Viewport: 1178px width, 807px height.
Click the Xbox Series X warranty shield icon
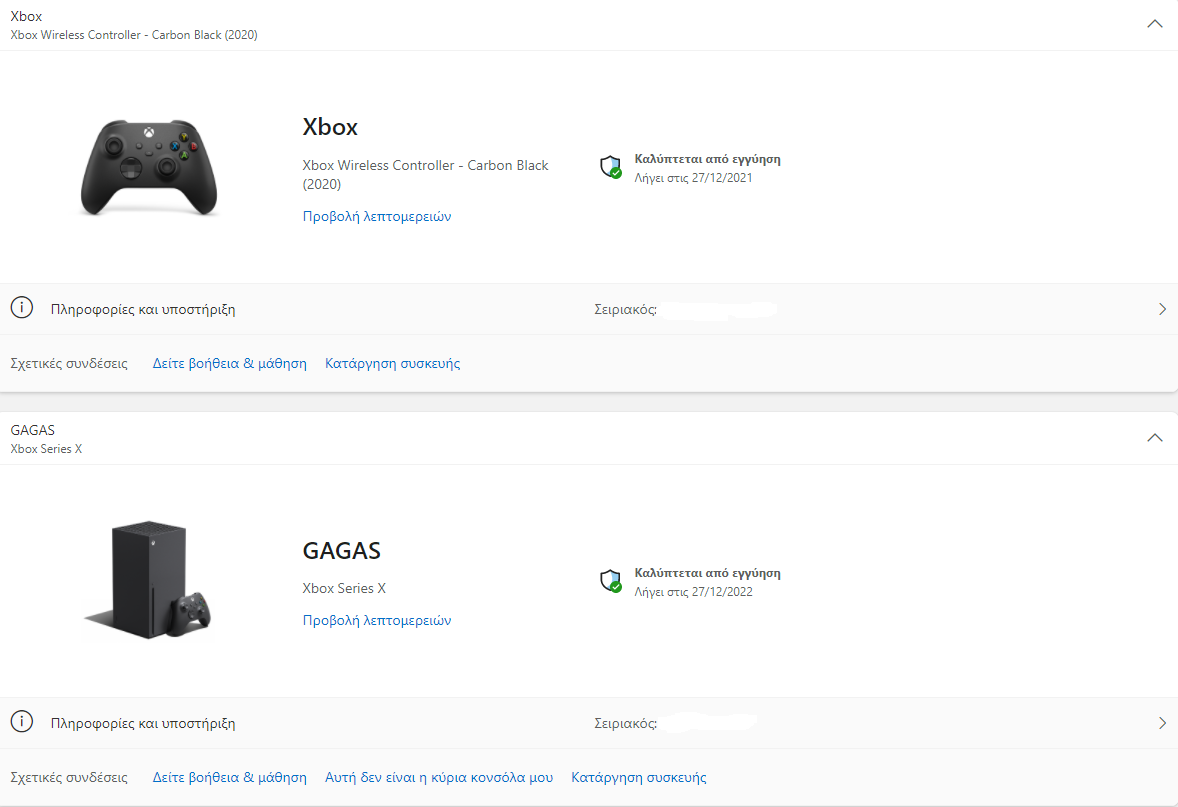pyautogui.click(x=611, y=581)
